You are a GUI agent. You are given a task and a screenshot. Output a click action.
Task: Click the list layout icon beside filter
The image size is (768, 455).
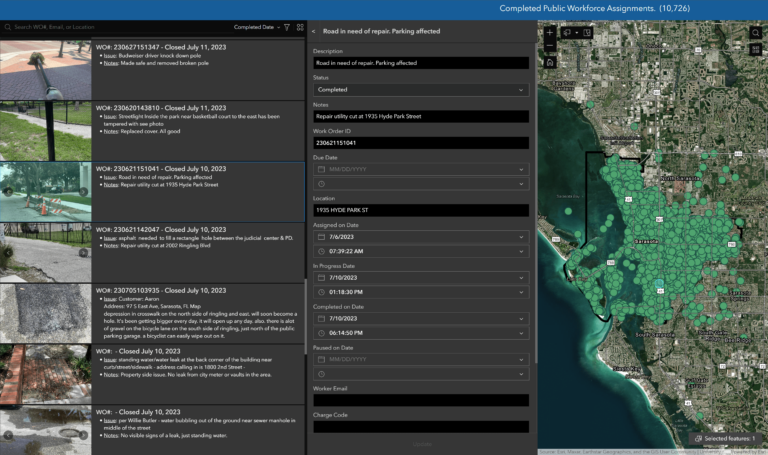(x=300, y=27)
